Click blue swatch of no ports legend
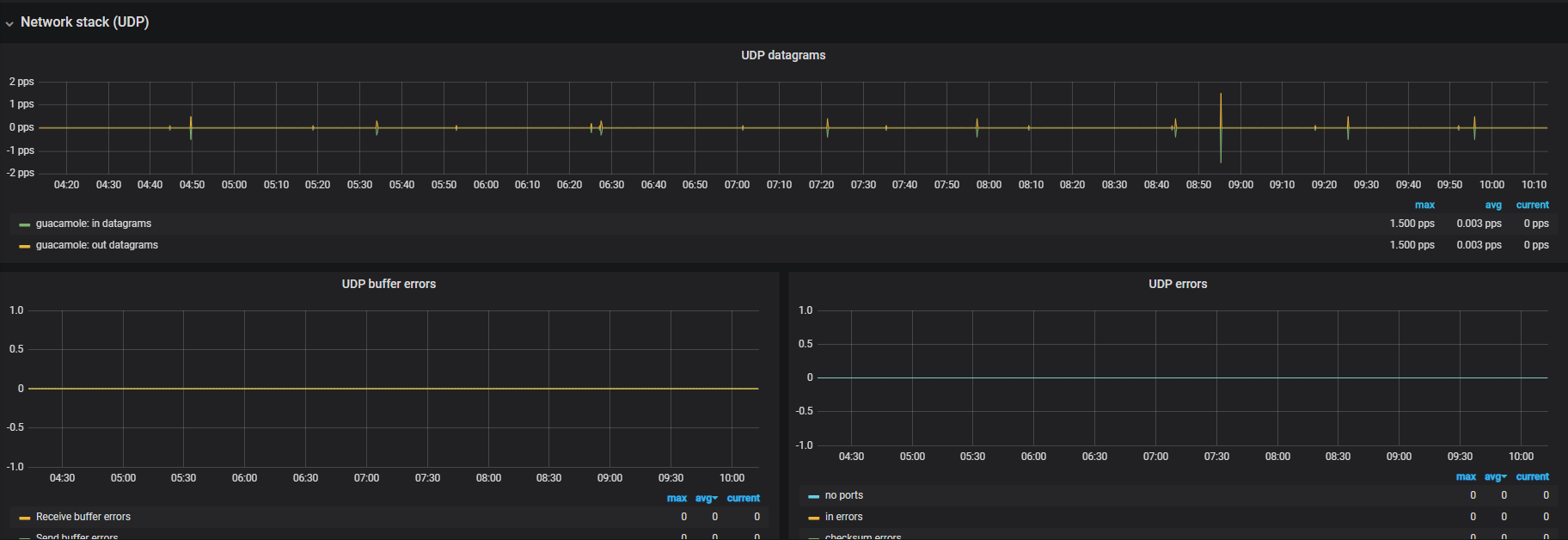 pos(814,496)
